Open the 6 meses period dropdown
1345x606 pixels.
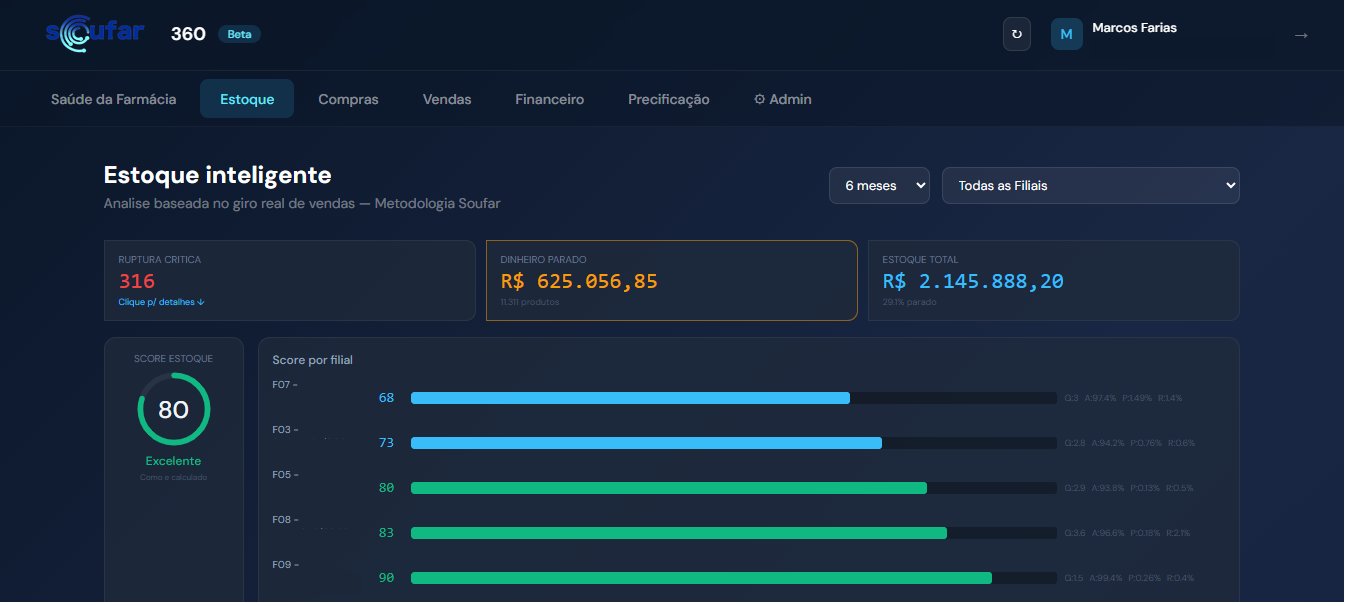tap(880, 185)
